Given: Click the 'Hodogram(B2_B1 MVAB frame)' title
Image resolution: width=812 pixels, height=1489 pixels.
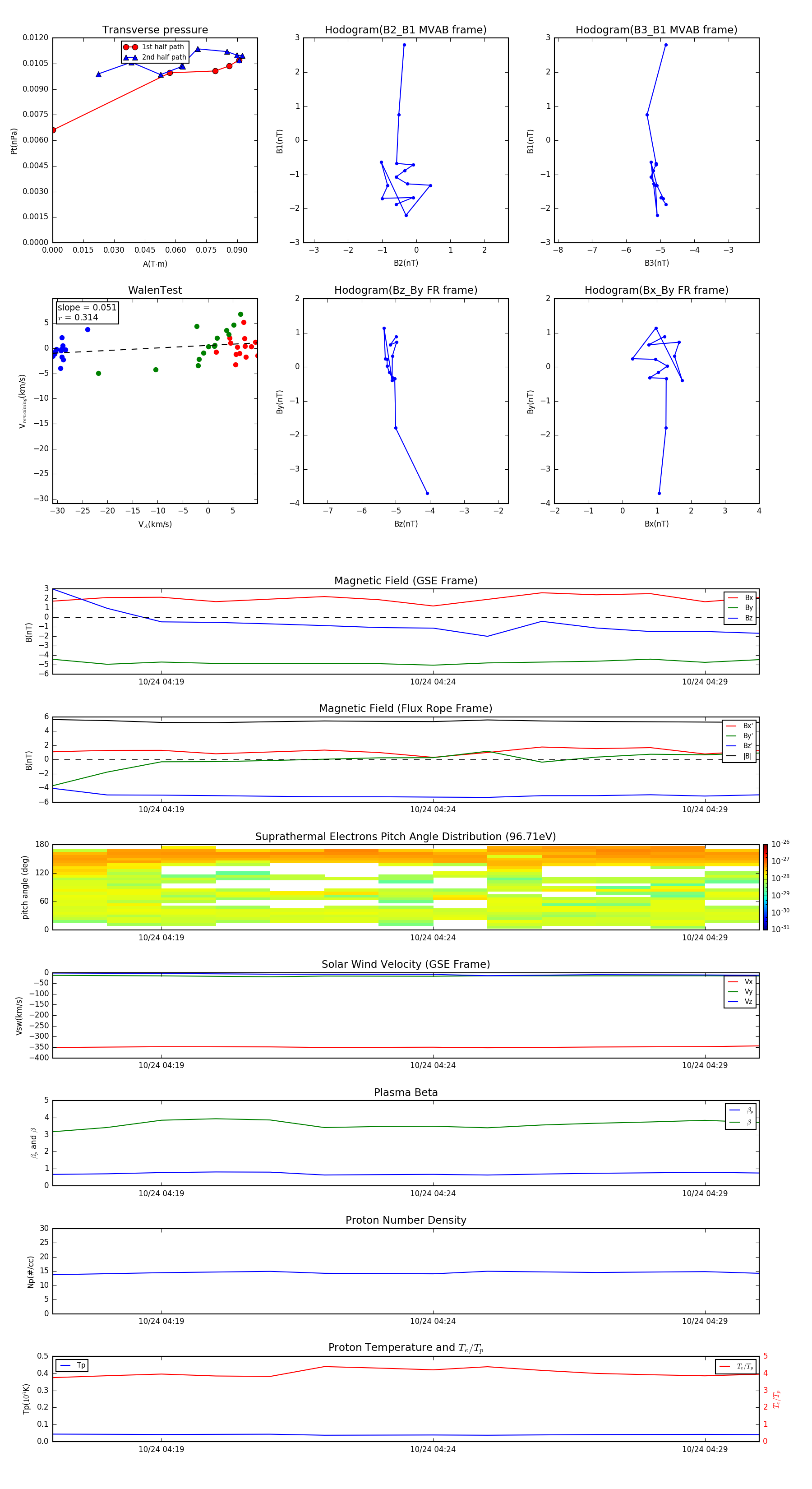Looking at the screenshot, I should tap(406, 30).
